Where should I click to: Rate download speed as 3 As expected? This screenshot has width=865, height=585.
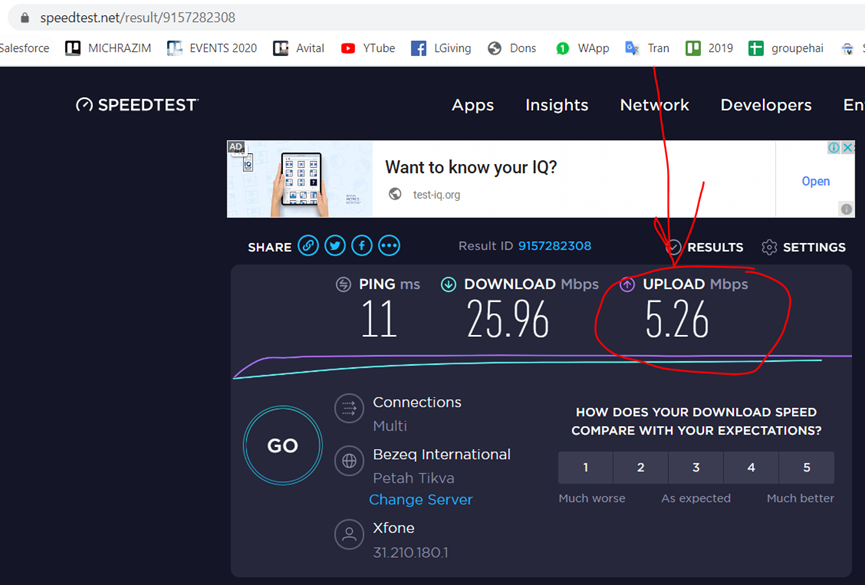tap(696, 467)
